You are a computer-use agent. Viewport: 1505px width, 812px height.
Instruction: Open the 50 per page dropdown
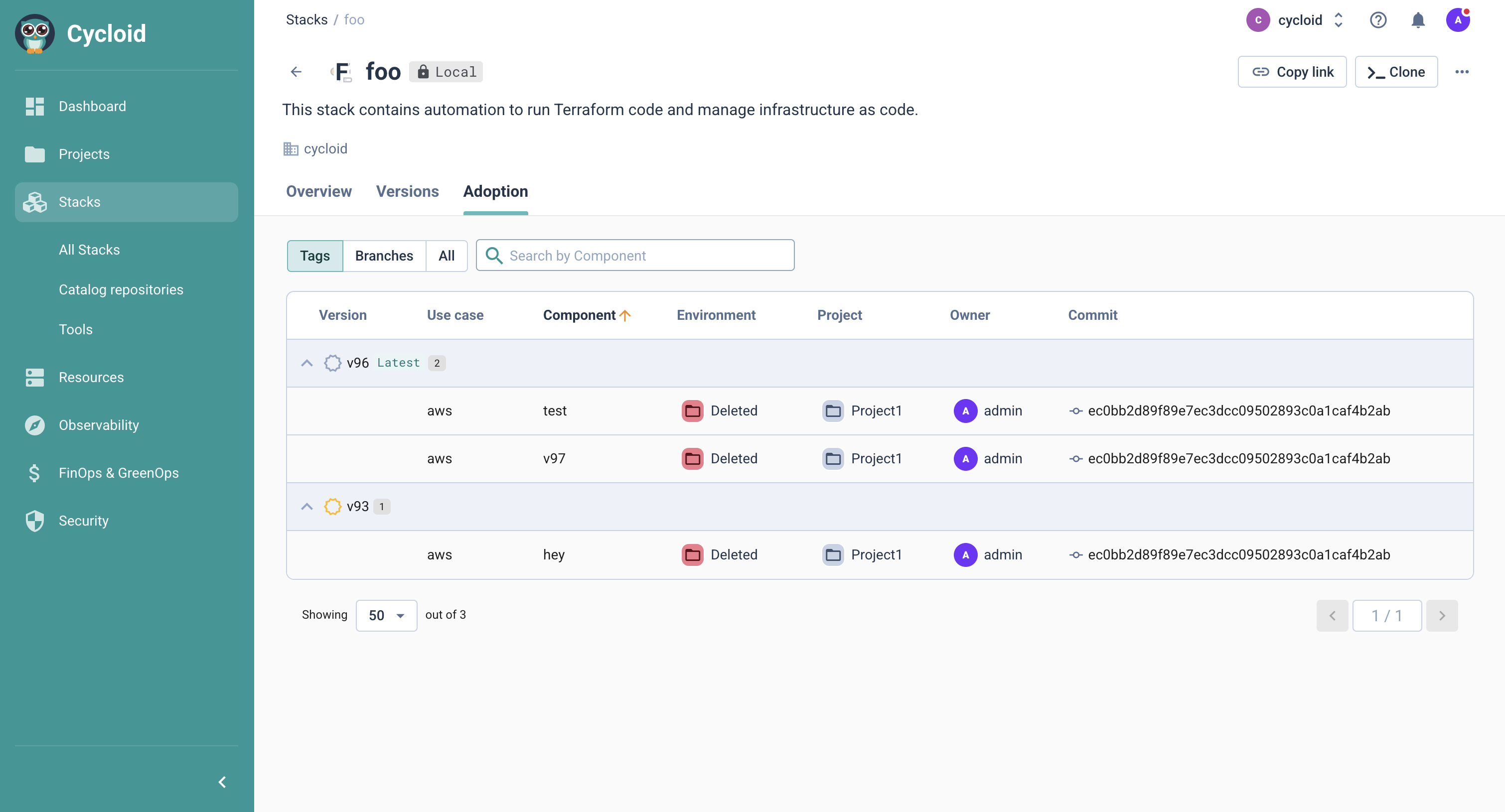[x=386, y=615]
